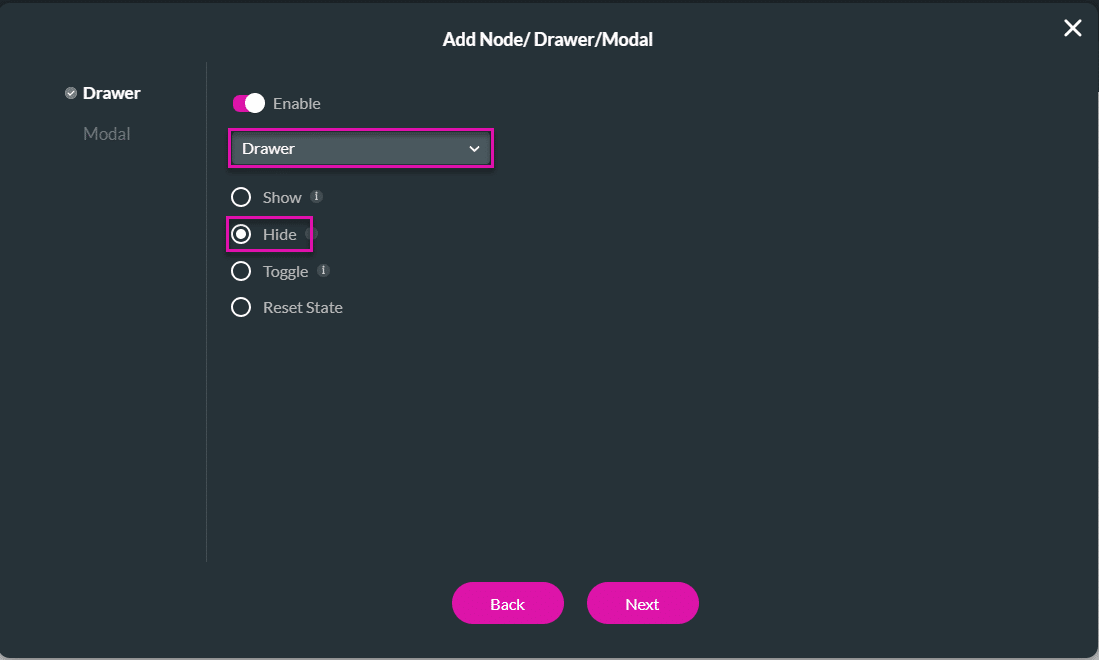1099x660 pixels.
Task: Disable the Enable toggle
Action: 247,103
